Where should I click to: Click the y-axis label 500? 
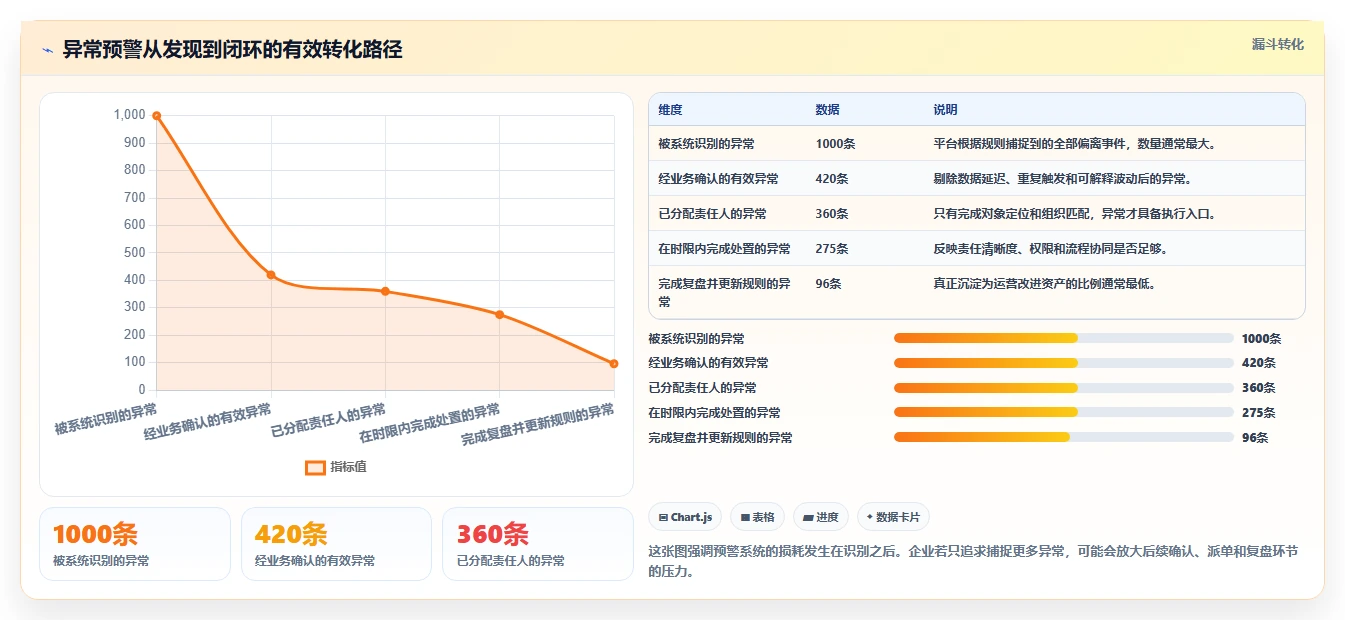click(x=135, y=252)
